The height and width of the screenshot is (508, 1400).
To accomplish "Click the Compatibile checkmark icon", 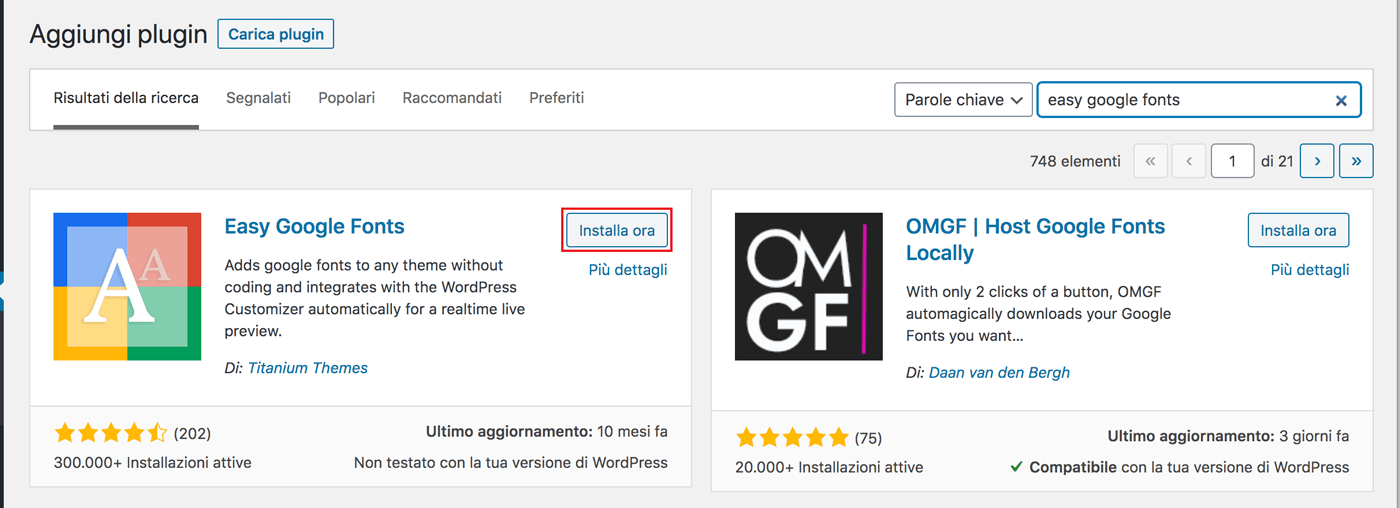I will 1016,467.
